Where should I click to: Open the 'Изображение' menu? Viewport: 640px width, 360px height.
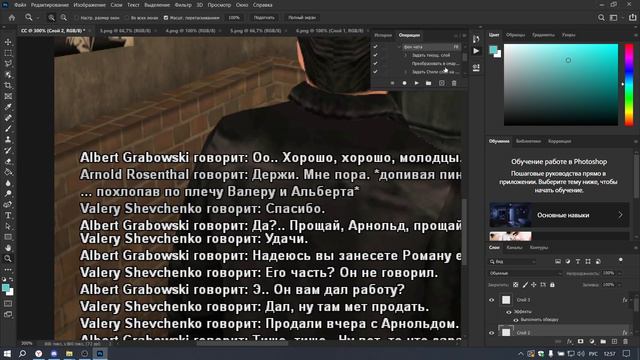coord(90,5)
